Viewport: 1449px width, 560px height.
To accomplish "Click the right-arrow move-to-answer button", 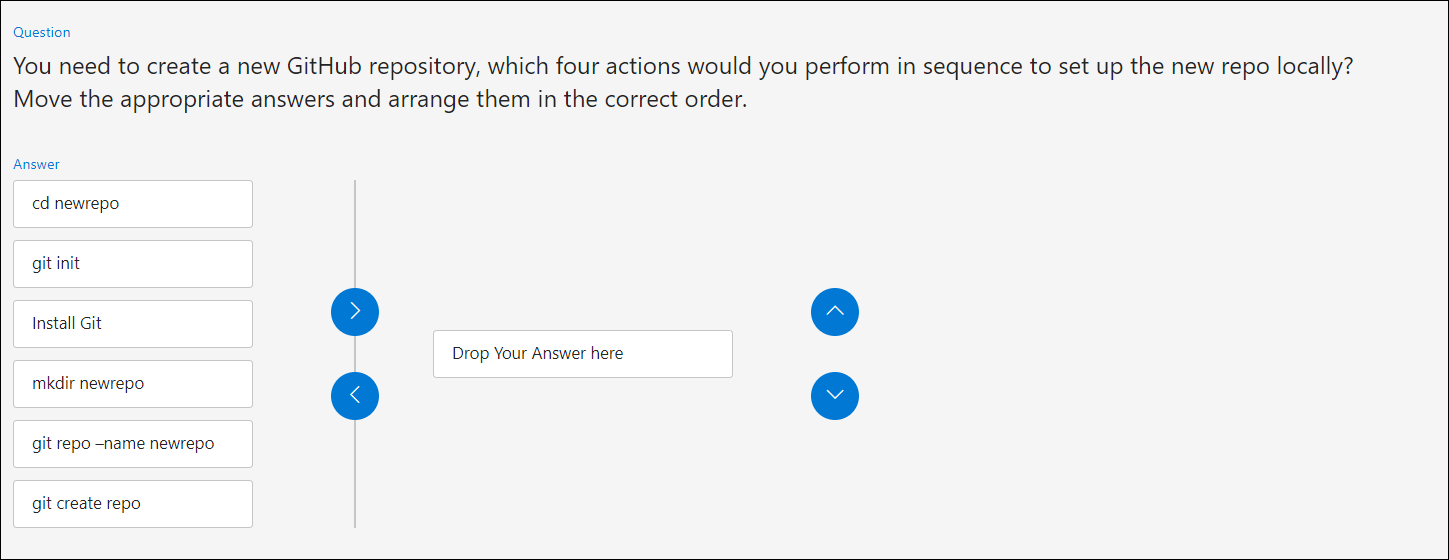I will point(355,312).
